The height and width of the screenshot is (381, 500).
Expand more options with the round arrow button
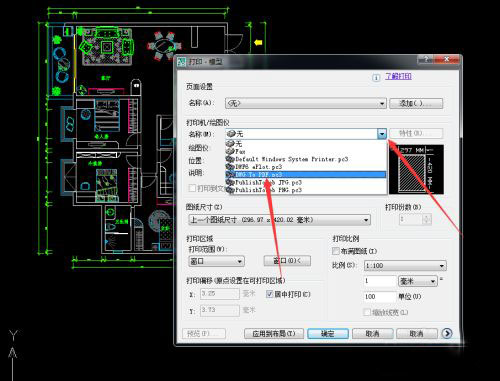click(447, 333)
